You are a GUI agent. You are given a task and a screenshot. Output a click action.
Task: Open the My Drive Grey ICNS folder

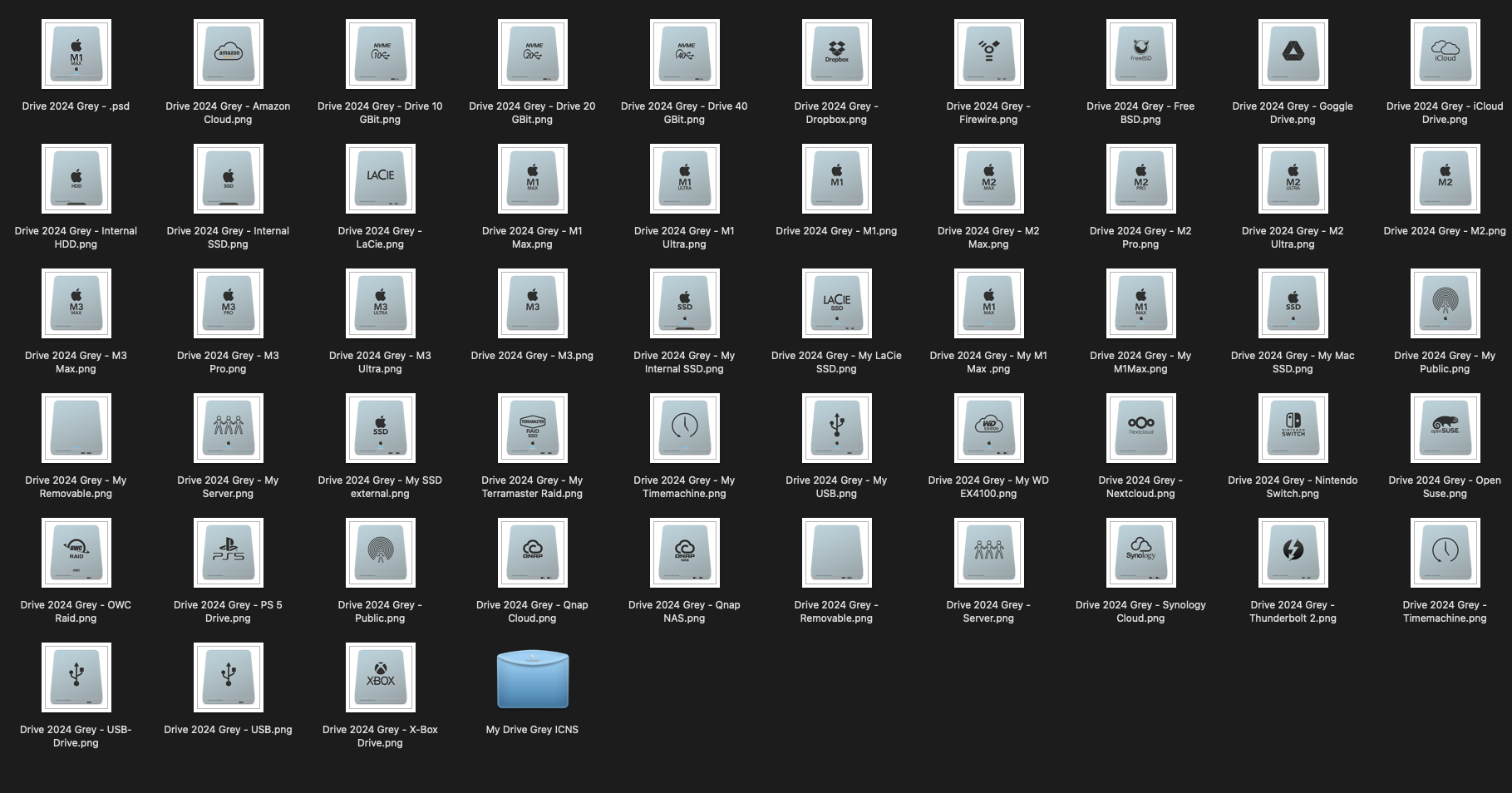tap(532, 678)
